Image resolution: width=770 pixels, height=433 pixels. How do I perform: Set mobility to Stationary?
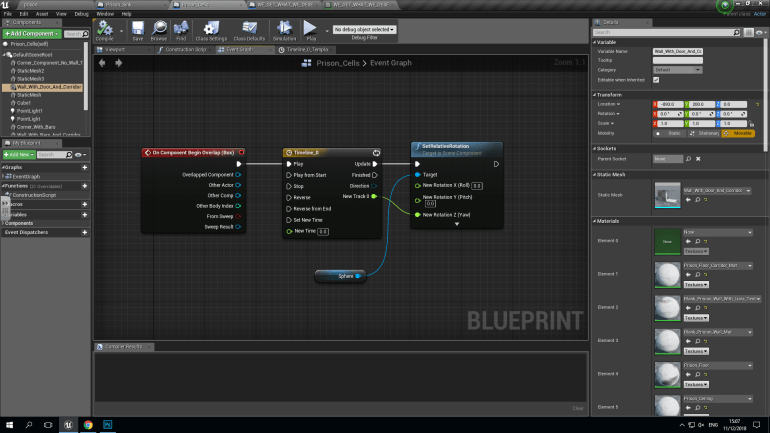[x=704, y=134]
